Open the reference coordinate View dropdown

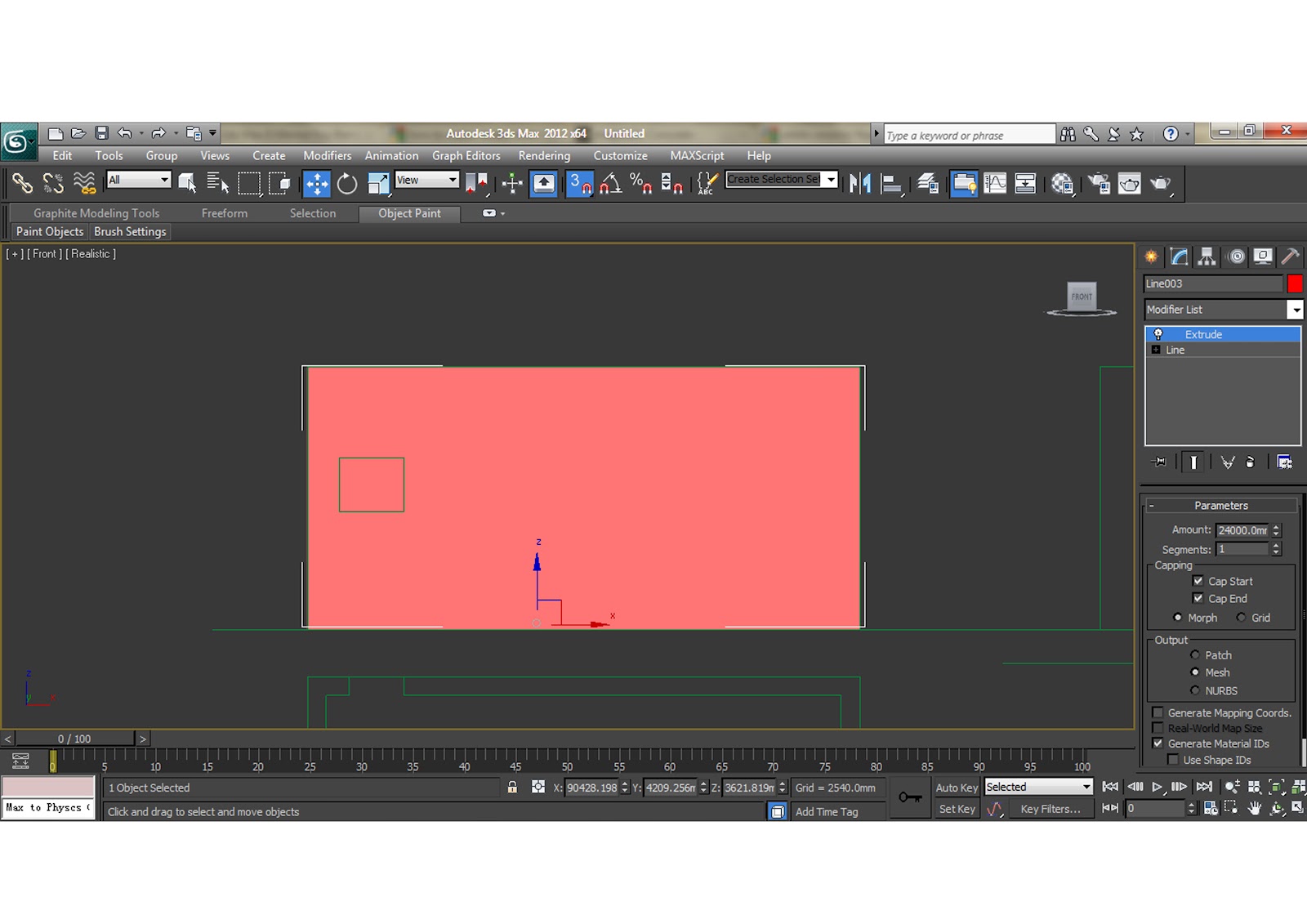[452, 179]
